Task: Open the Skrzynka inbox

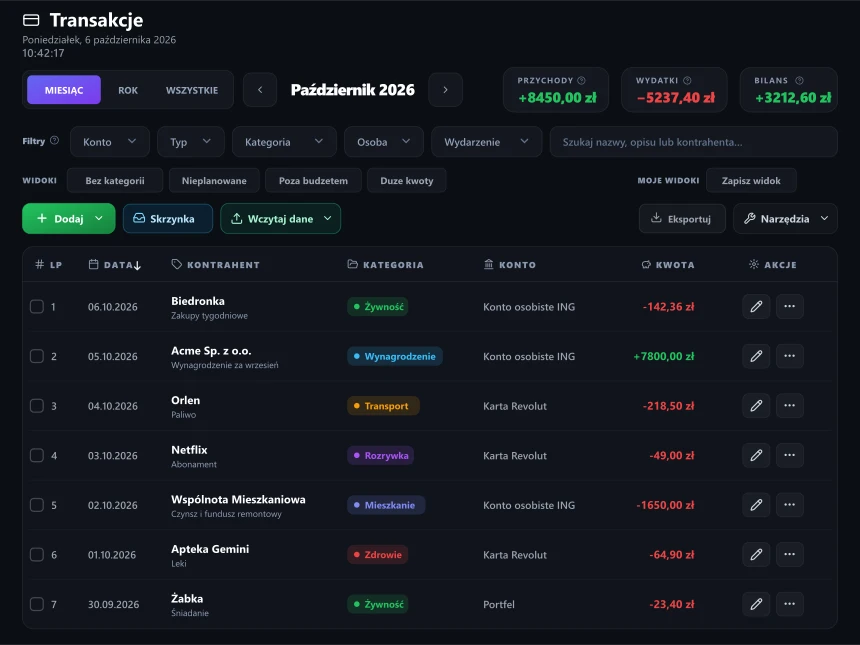Action: (x=168, y=219)
